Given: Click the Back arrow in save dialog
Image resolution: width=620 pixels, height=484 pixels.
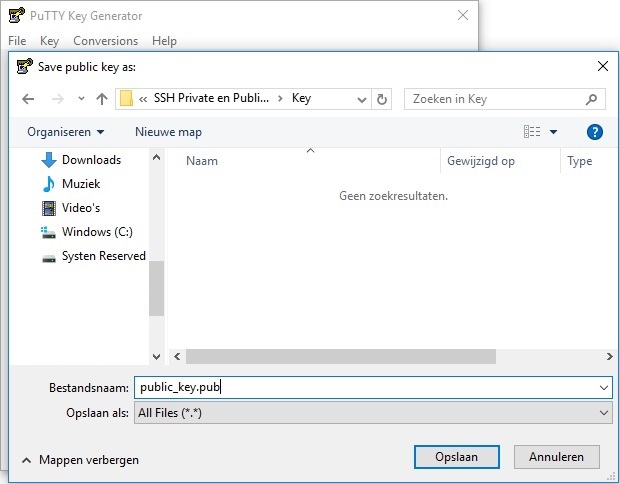Looking at the screenshot, I should (x=28, y=99).
